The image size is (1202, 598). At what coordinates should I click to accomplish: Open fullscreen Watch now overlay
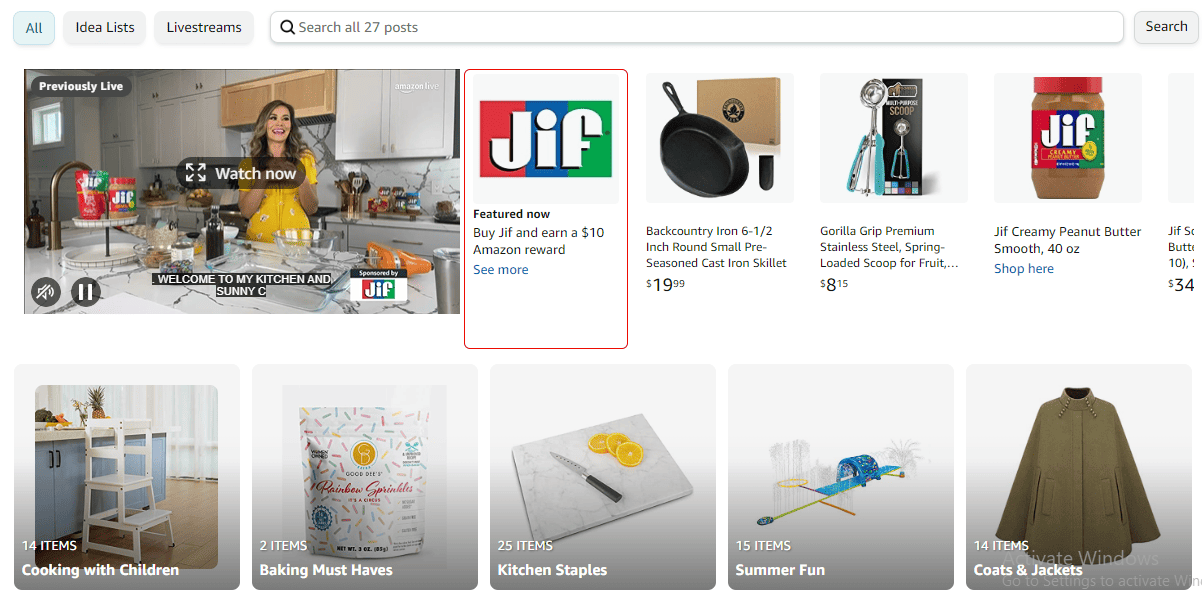241,173
